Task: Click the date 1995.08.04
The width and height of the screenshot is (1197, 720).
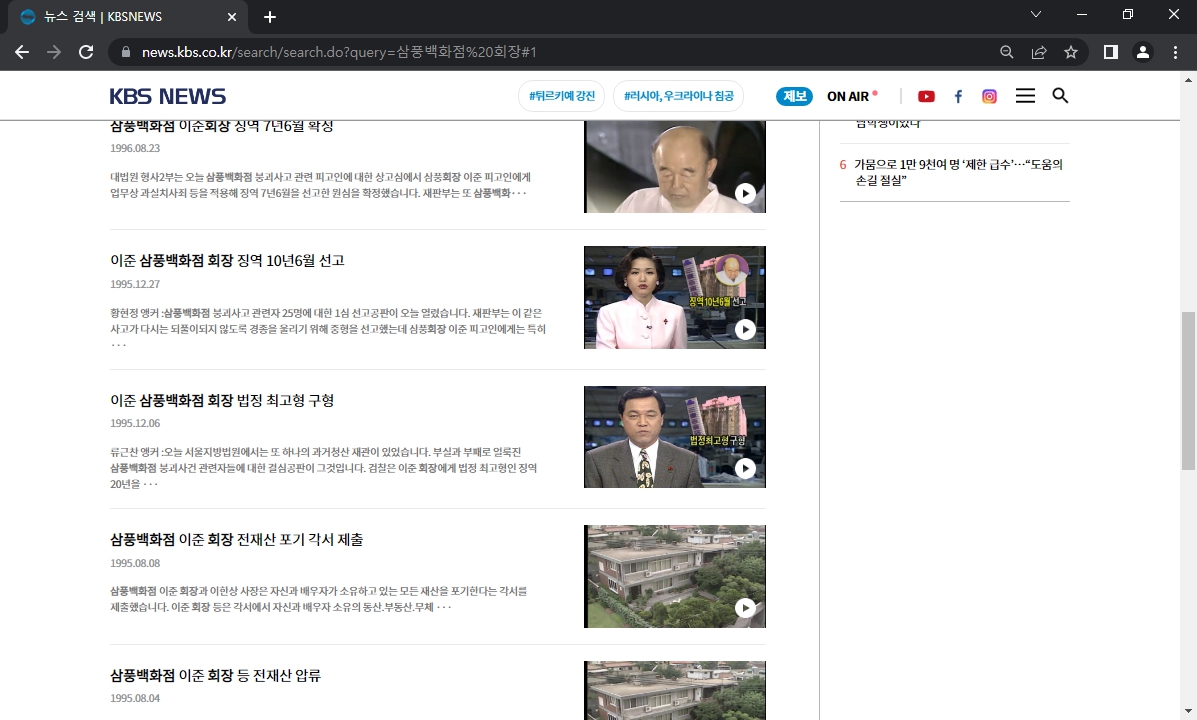Action: [x=135, y=698]
